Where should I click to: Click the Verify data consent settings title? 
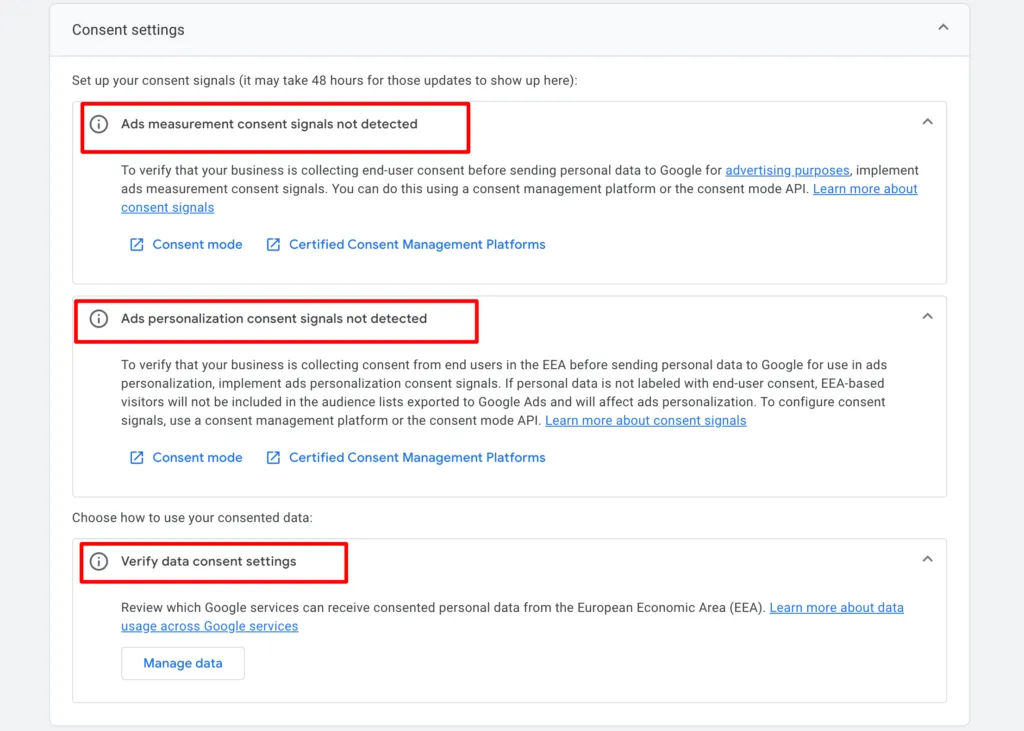208,561
